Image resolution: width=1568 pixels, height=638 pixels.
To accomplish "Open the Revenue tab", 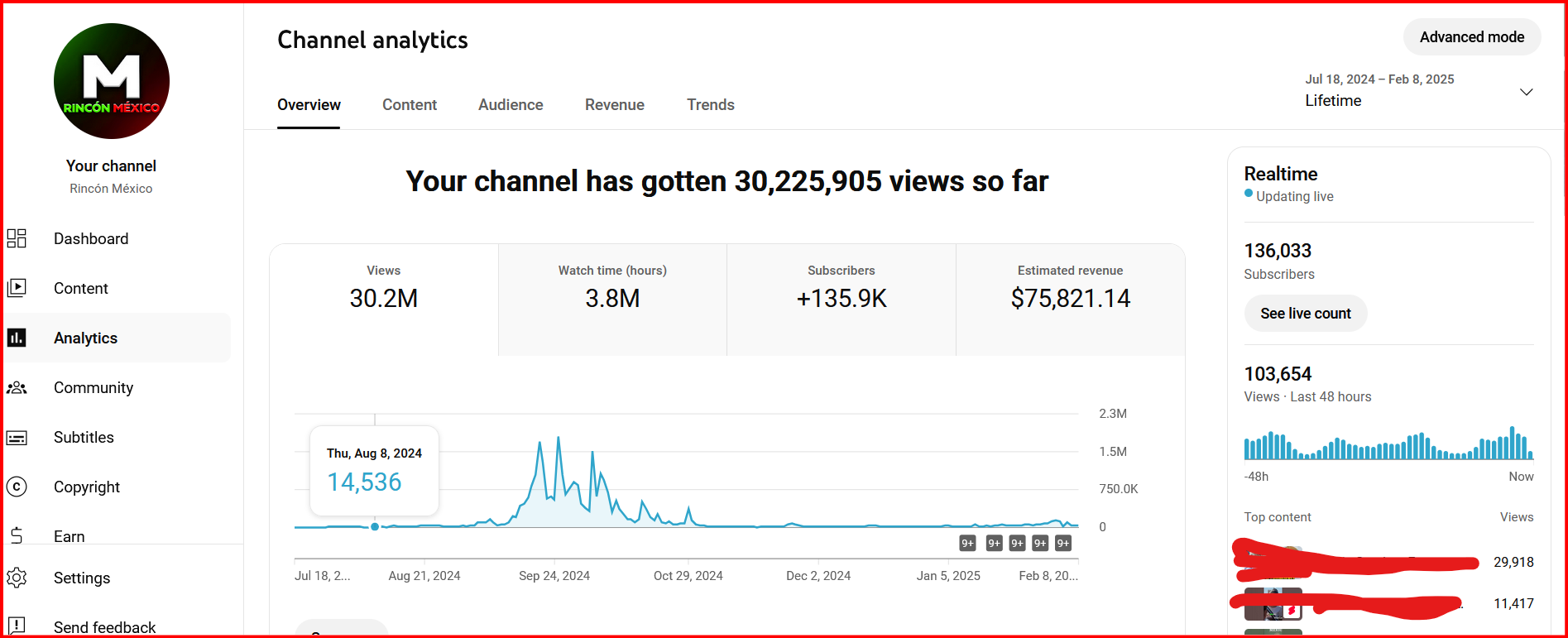I will click(614, 105).
